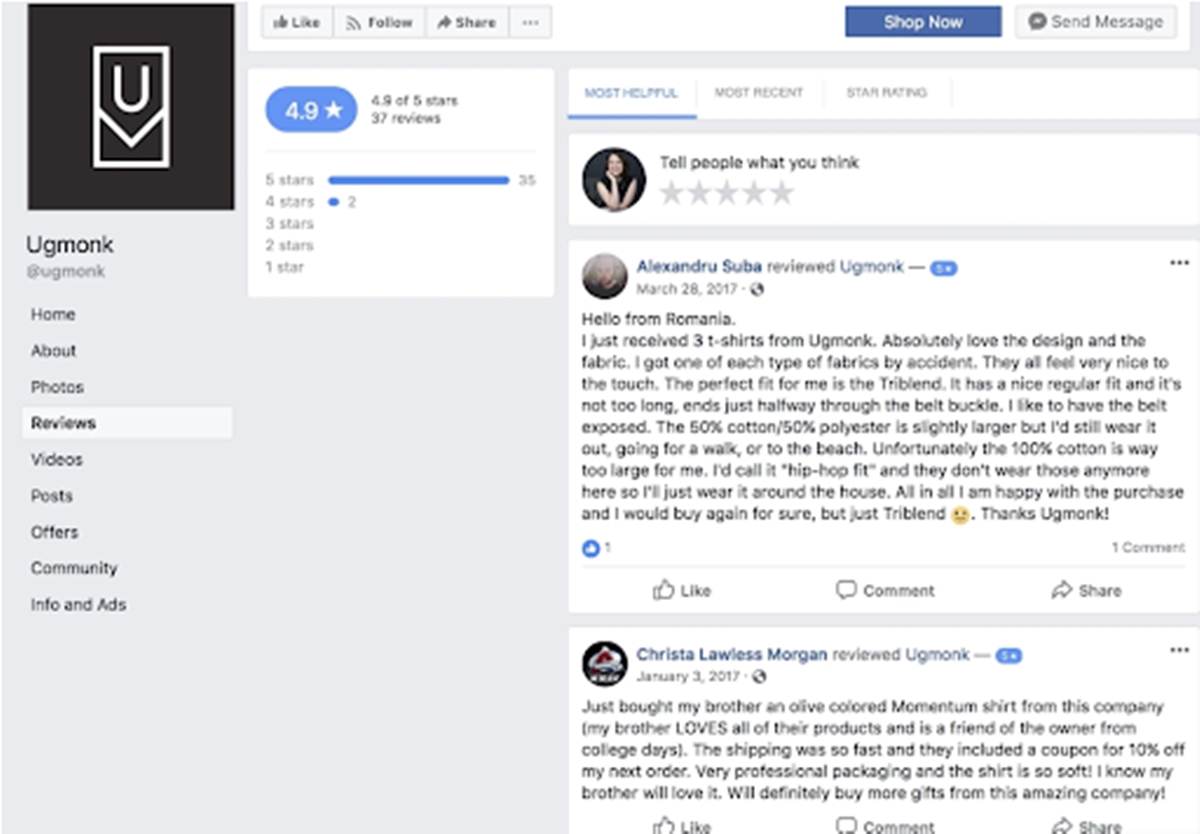Switch to the Star Rating tab
This screenshot has width=1200, height=834.
click(x=887, y=93)
